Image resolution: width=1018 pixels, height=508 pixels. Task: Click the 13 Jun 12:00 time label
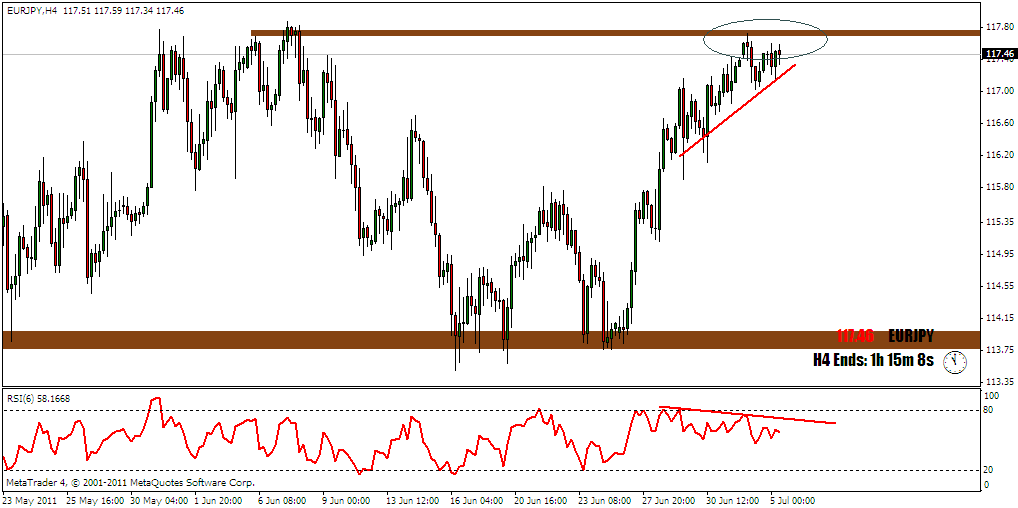412,501
